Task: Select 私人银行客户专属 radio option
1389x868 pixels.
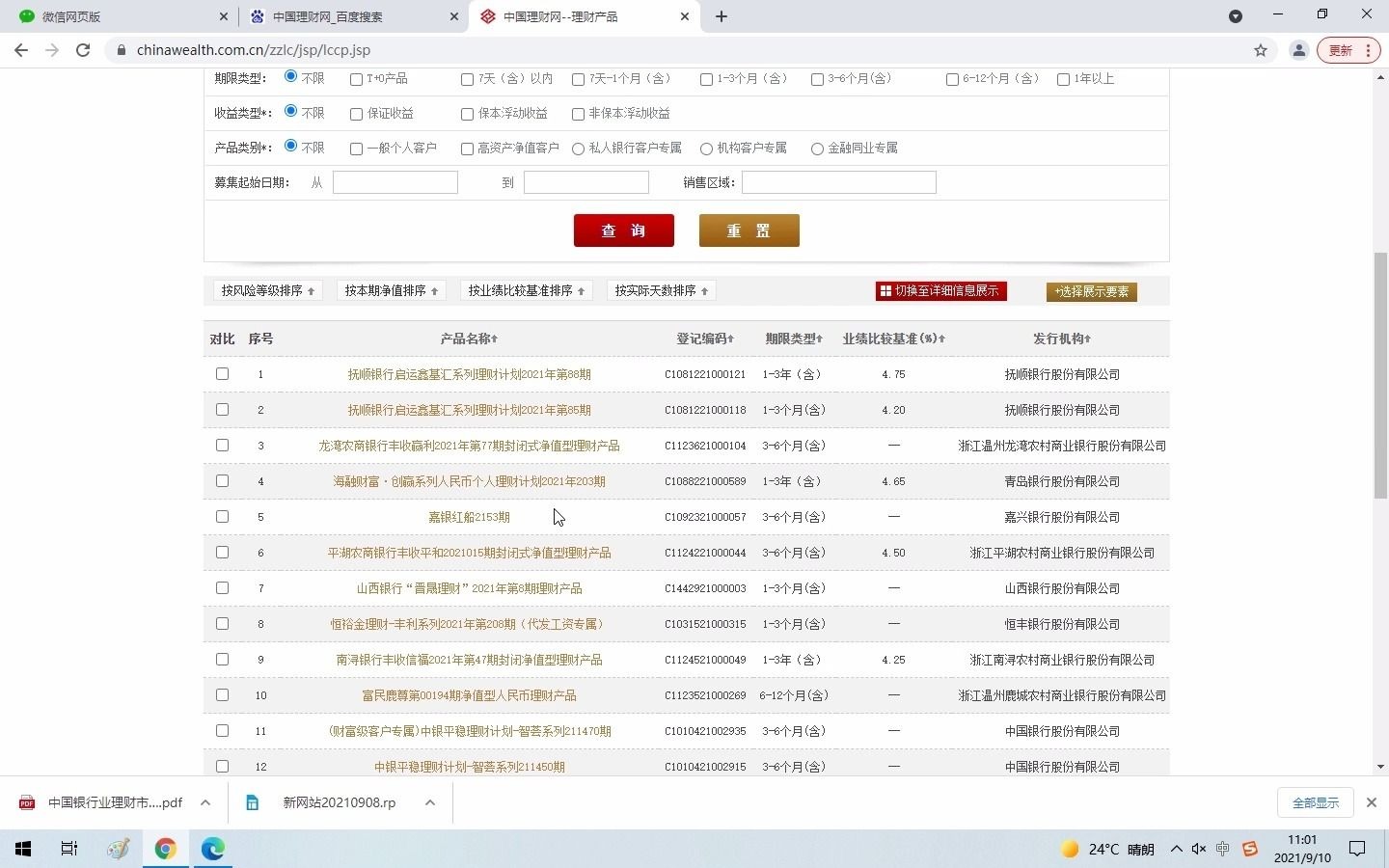Action: coord(578,149)
